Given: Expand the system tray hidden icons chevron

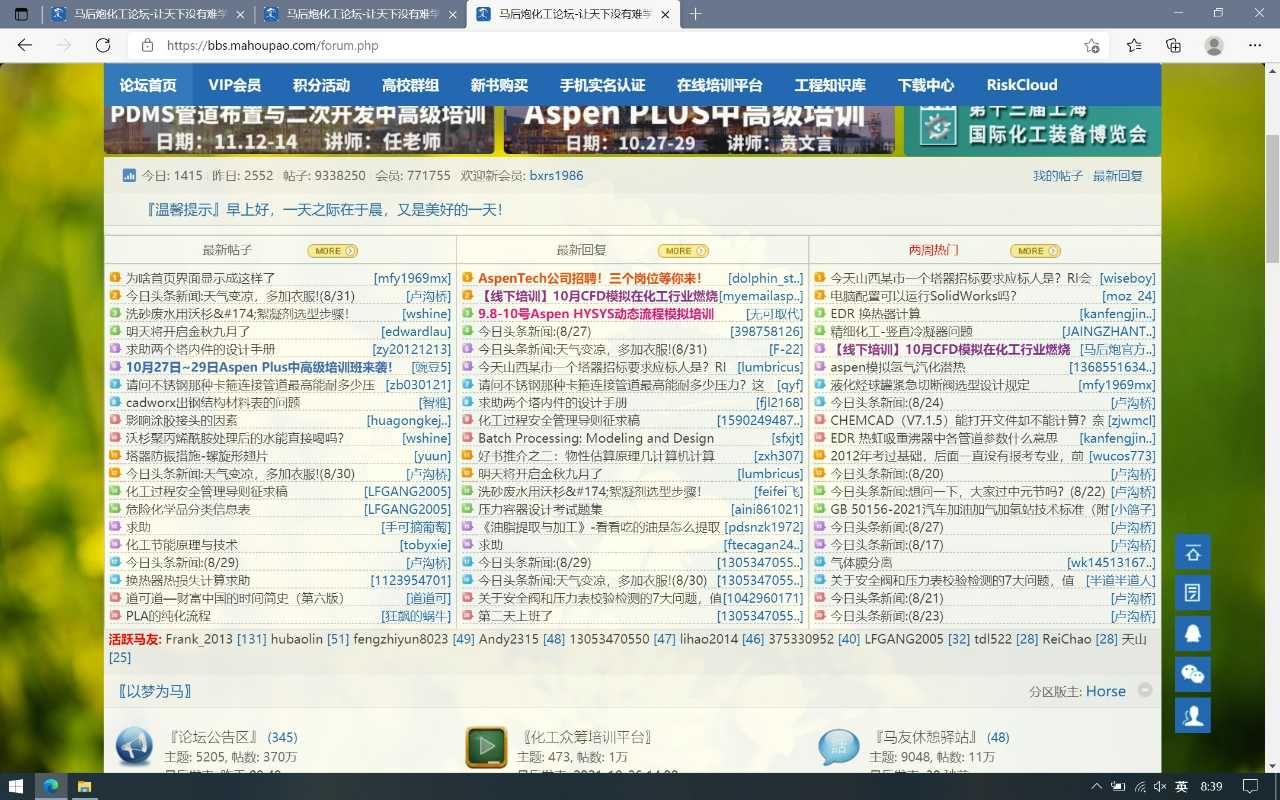Looking at the screenshot, I should point(1098,786).
